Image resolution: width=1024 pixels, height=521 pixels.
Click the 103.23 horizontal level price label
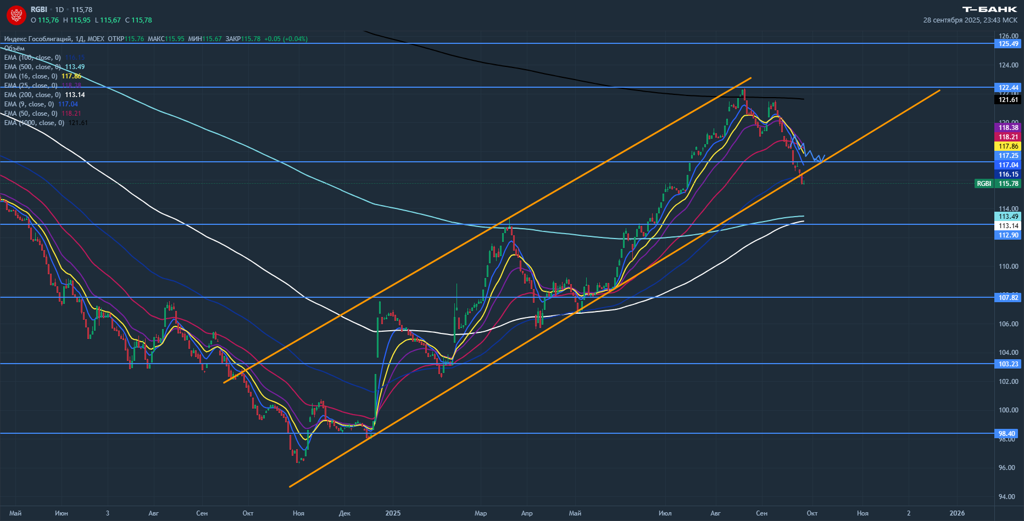[x=1007, y=364]
